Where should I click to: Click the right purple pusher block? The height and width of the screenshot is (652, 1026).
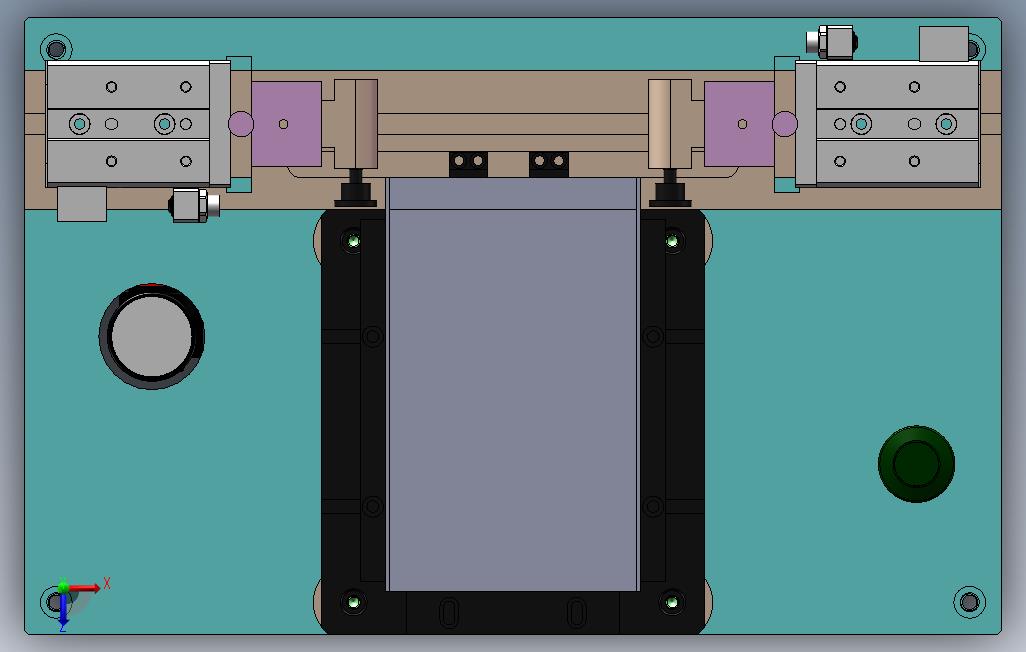(x=739, y=124)
